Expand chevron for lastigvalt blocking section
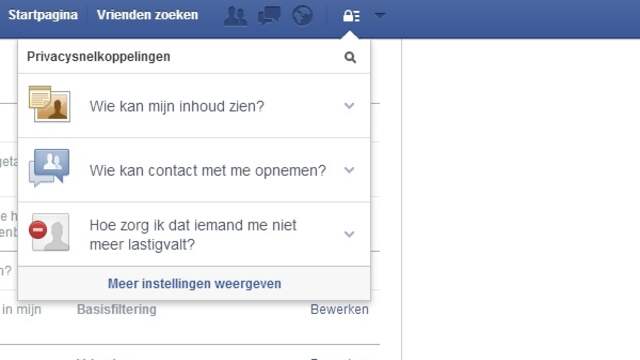640x360 pixels. [349, 234]
